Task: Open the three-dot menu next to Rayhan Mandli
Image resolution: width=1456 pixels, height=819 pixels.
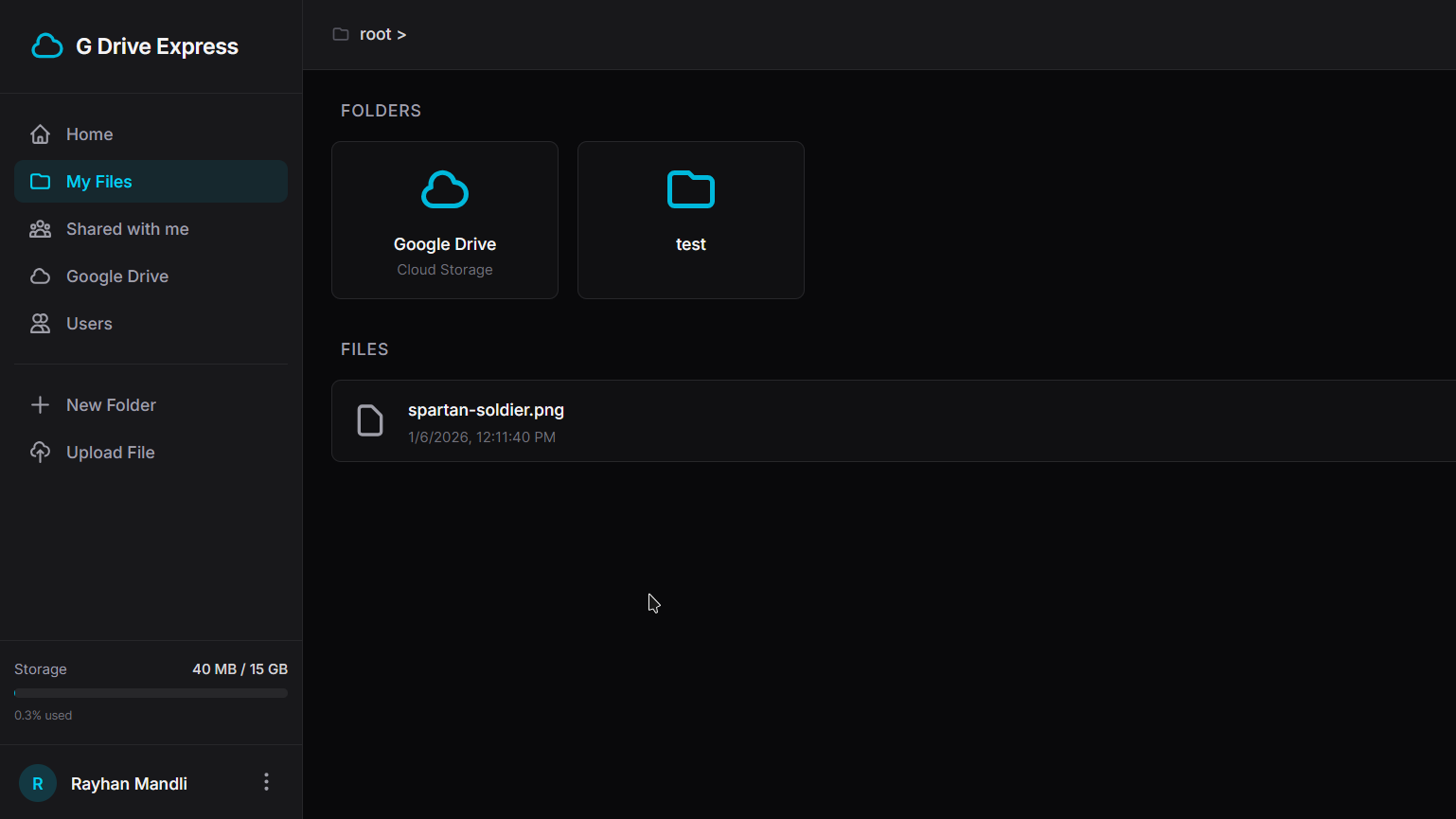Action: [266, 781]
